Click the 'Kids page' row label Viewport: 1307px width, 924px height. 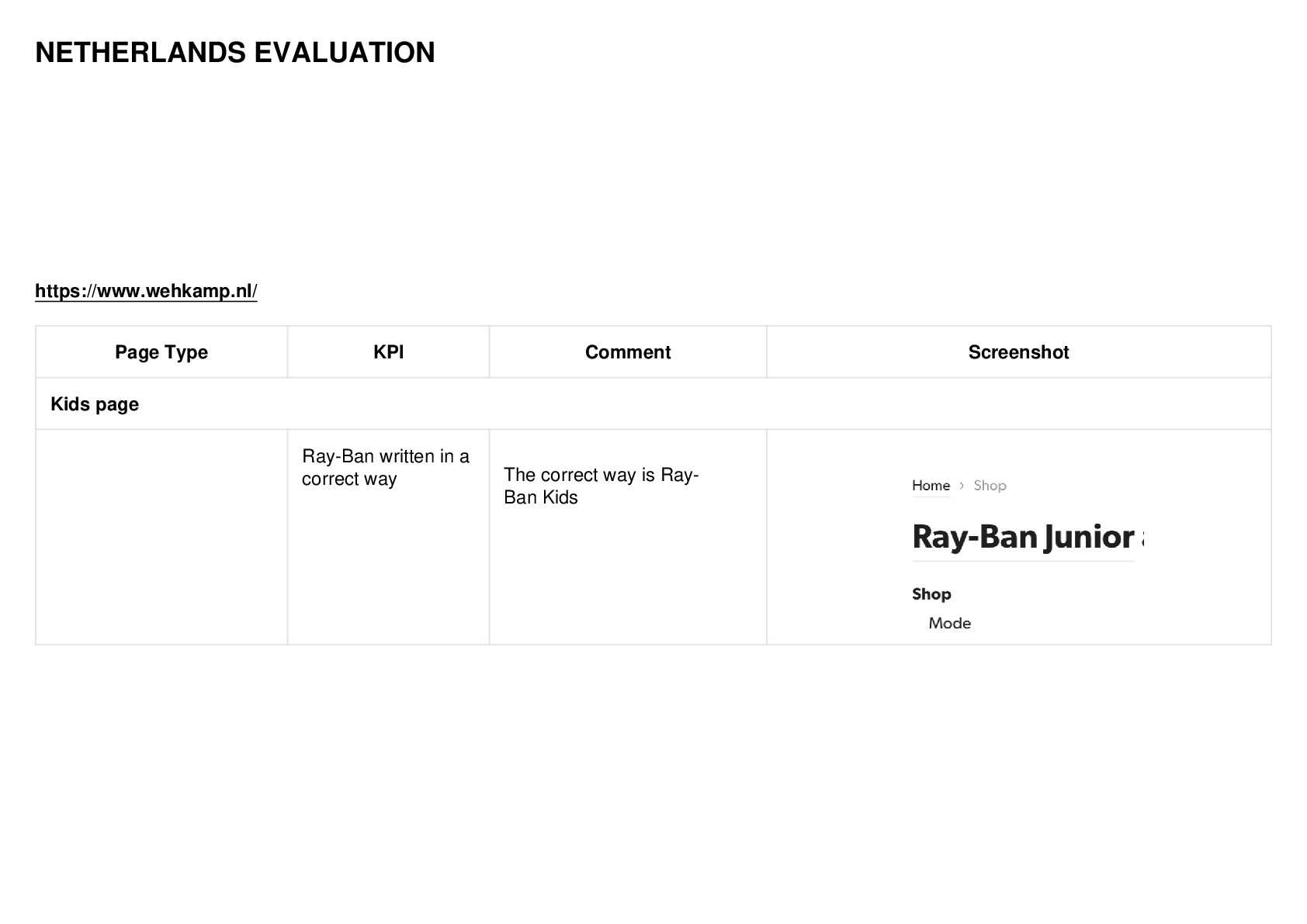point(95,404)
